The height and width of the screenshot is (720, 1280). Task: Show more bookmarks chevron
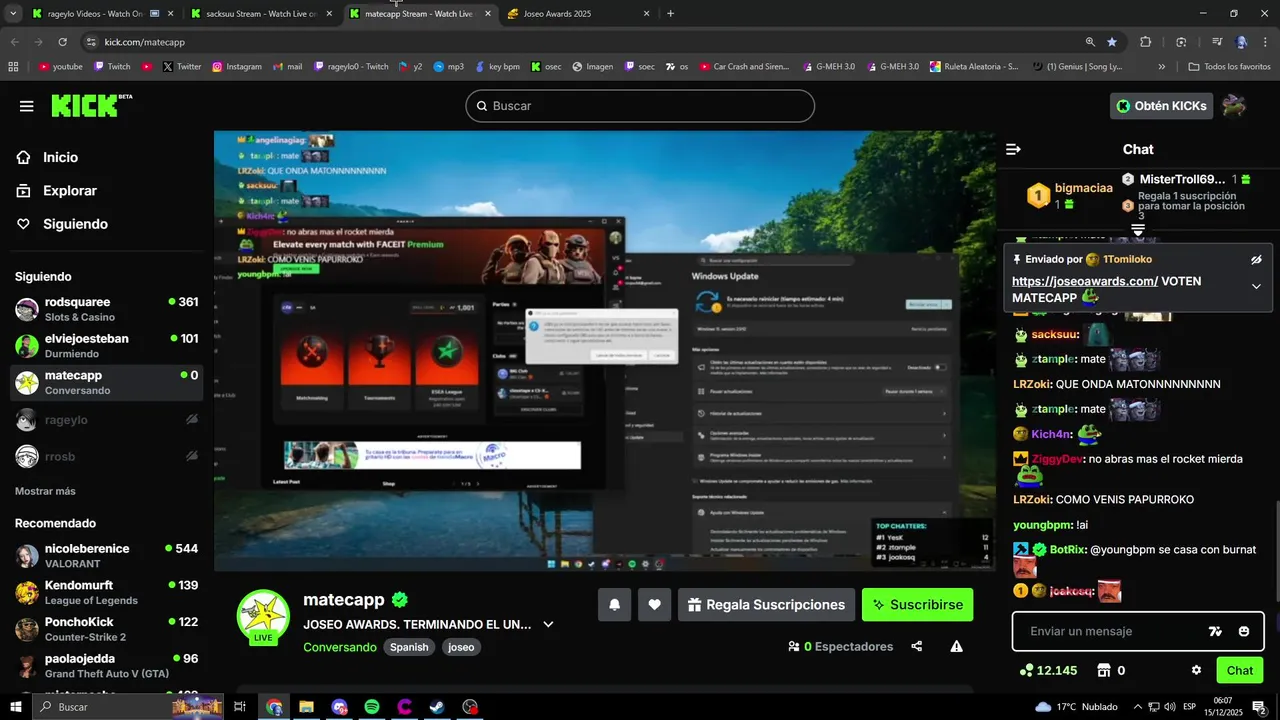point(1161,67)
